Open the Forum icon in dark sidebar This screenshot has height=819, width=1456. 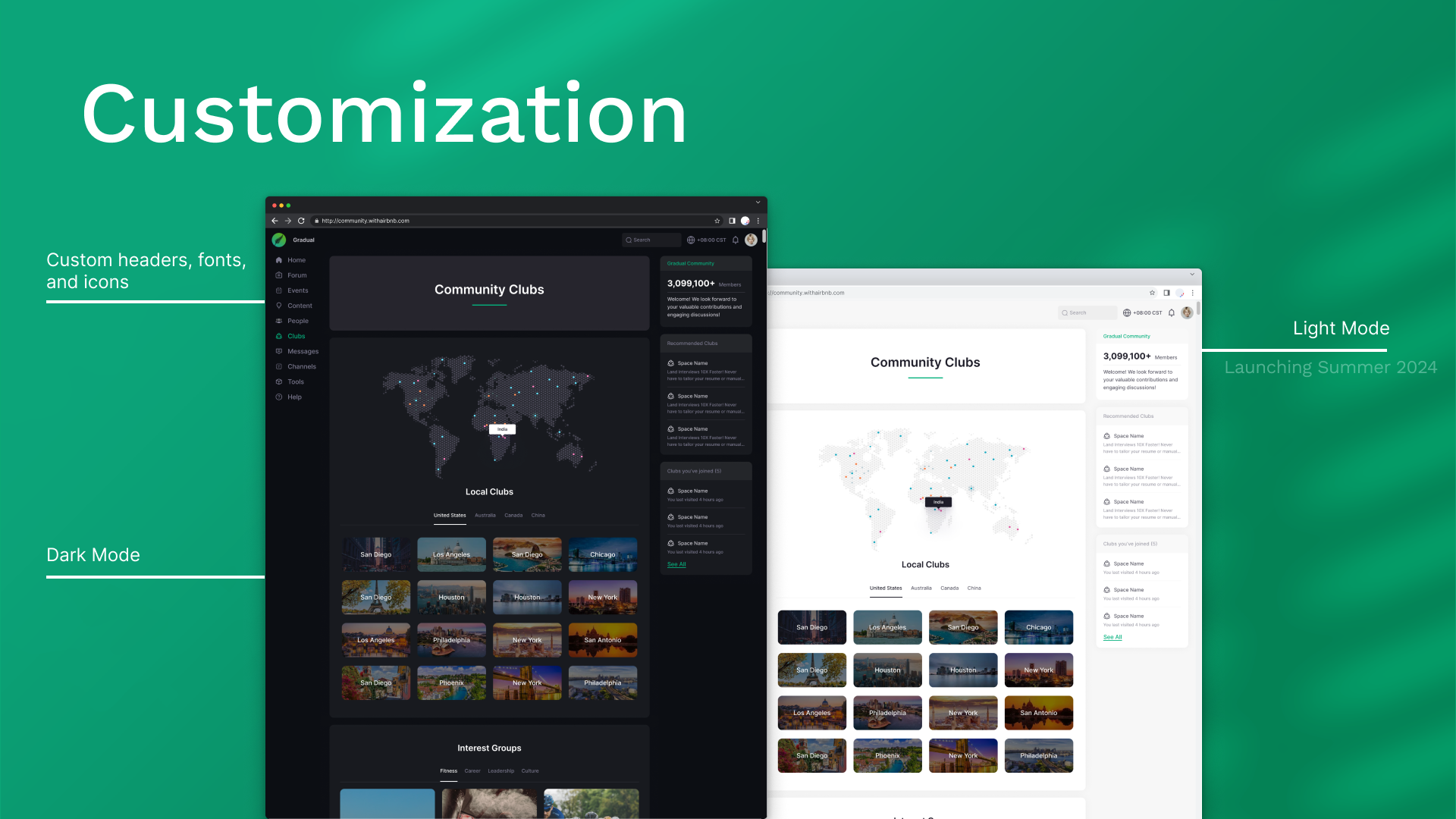click(x=279, y=275)
